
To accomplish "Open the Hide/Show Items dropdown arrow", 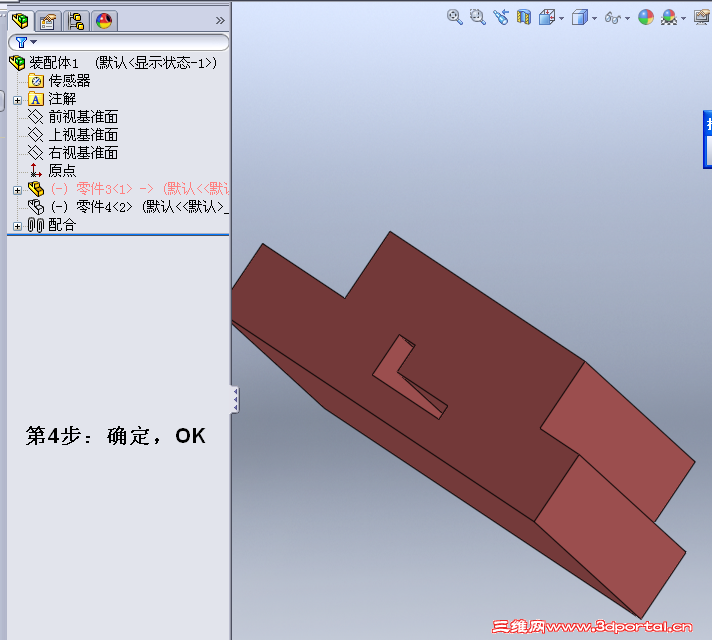I will pos(628,19).
